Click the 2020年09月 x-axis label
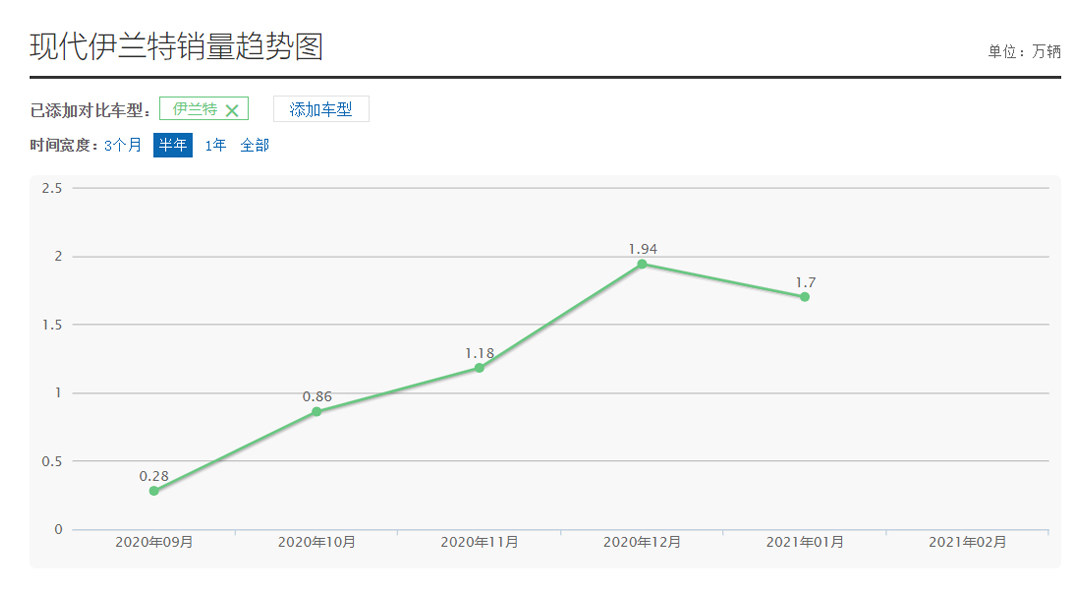This screenshot has height=600, width=1080. (154, 542)
